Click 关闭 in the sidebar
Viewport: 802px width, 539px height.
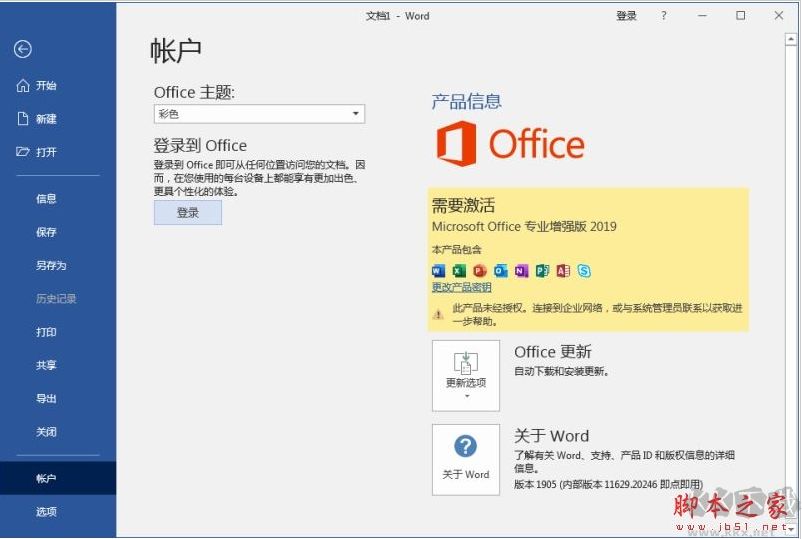pyautogui.click(x=46, y=432)
